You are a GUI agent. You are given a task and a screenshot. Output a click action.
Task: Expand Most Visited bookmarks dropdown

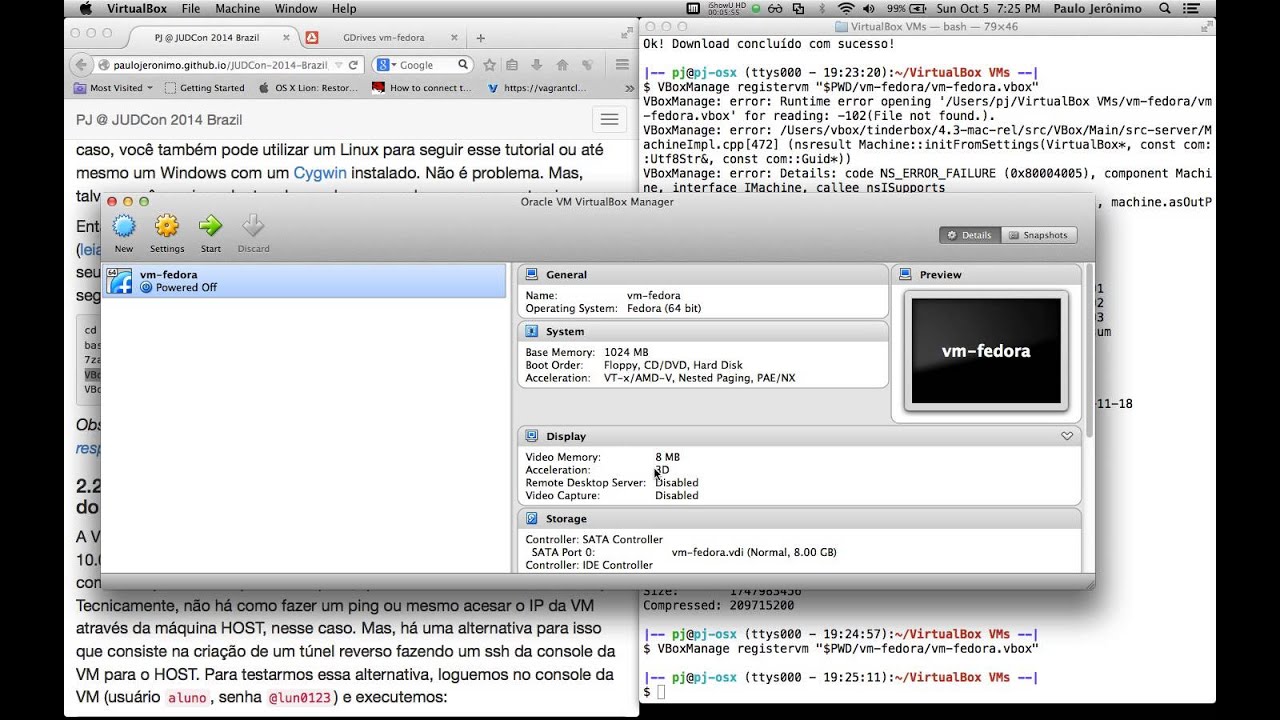(x=150, y=88)
